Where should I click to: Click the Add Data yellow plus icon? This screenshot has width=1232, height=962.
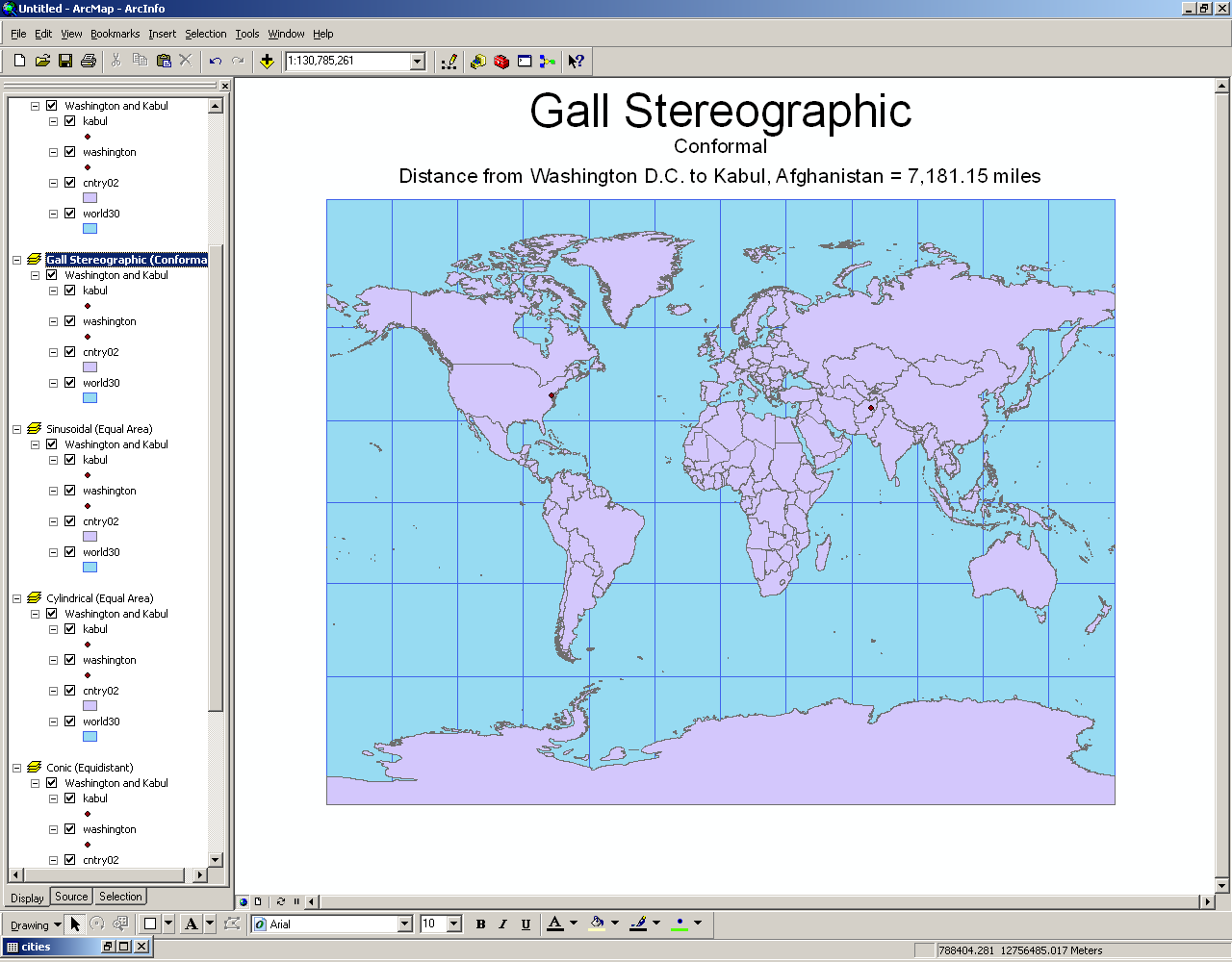267,61
